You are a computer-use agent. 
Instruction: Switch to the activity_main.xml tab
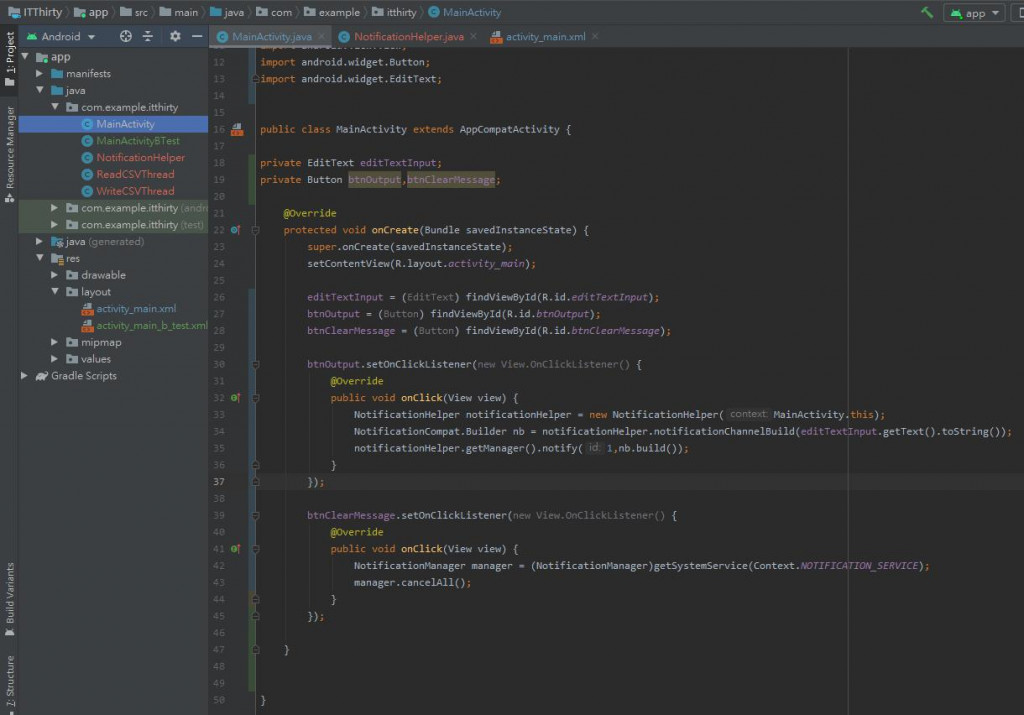tap(545, 36)
